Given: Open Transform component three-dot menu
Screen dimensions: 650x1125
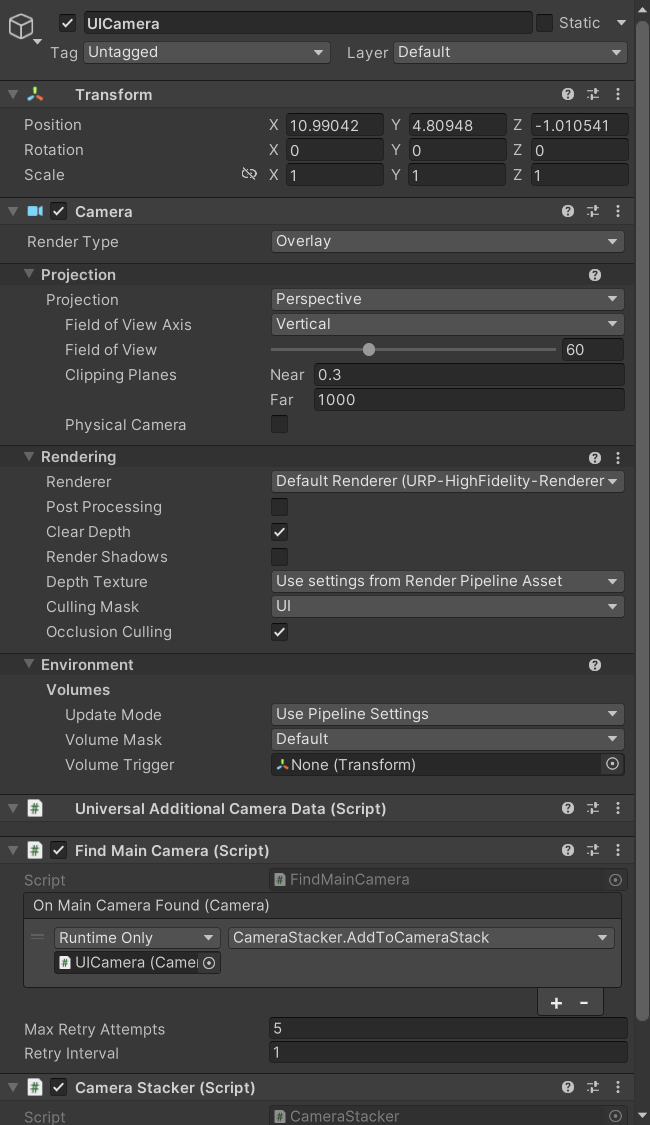Looking at the screenshot, I should 618,94.
